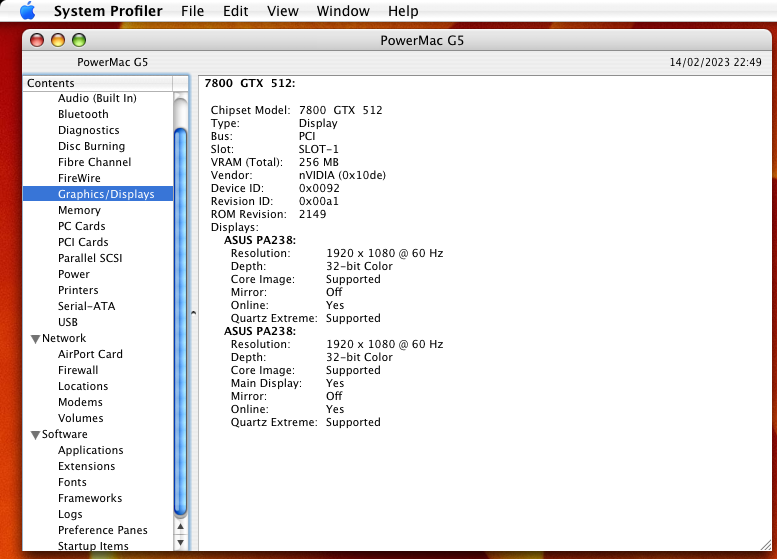Select Power in the Contents list

[74, 274]
